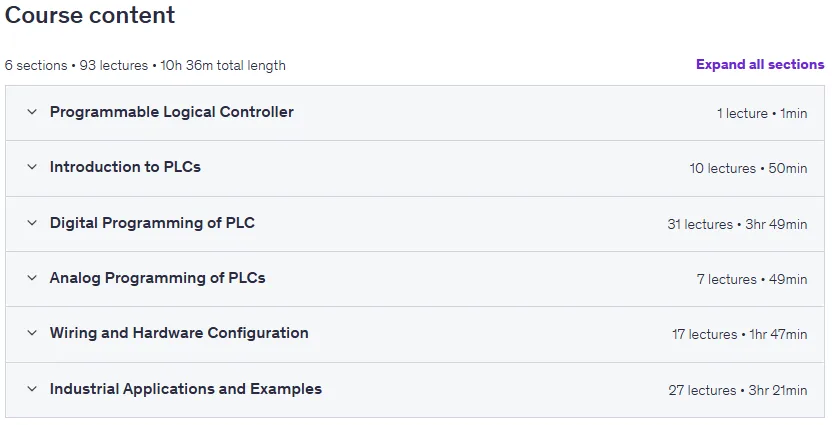Click the 31 lectures • 3hr 49min label
Viewport: 832px width, 425px height.
tap(737, 224)
